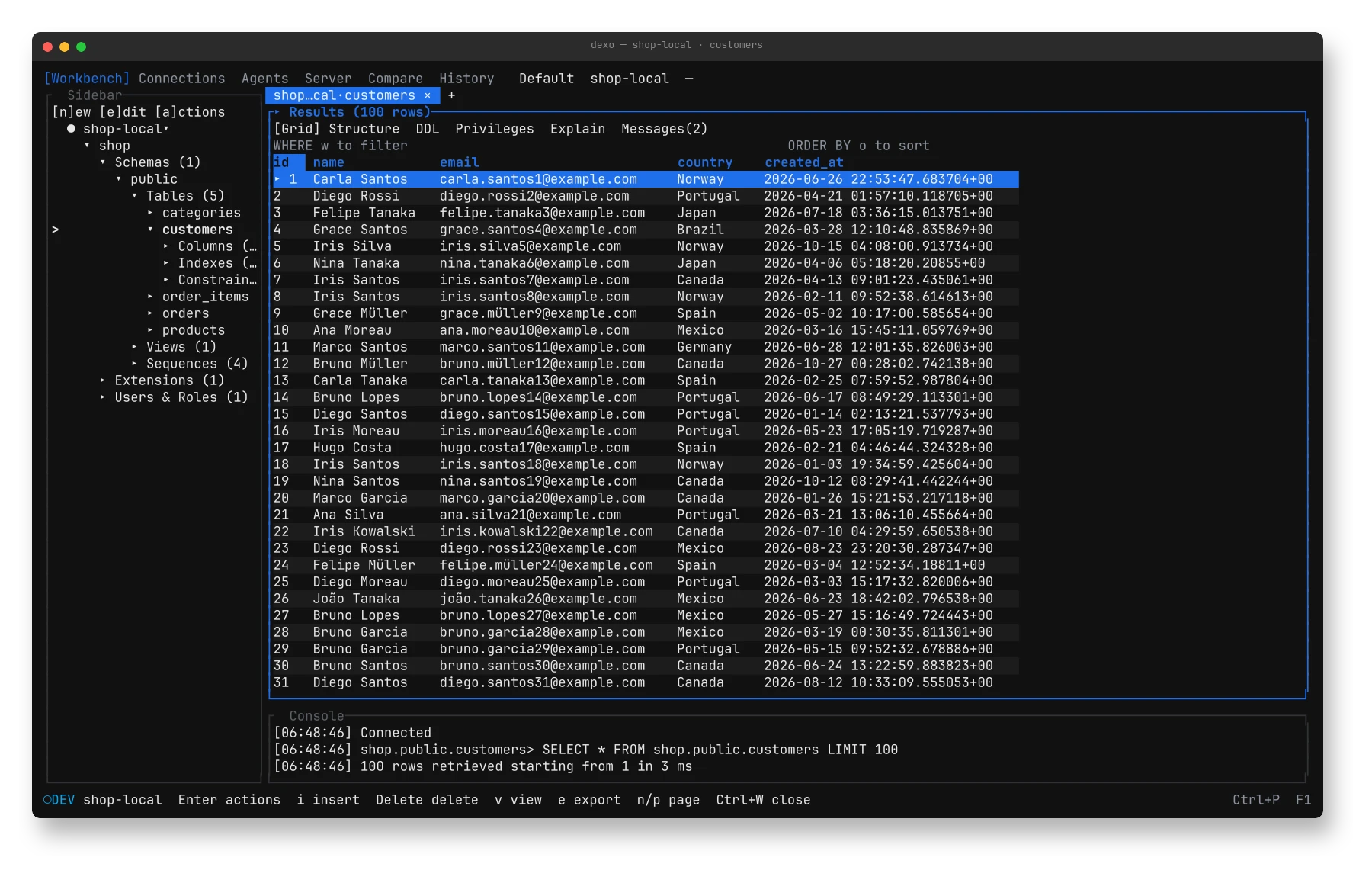This screenshot has width=1372, height=883.
Task: Switch to the Server section
Action: (328, 79)
